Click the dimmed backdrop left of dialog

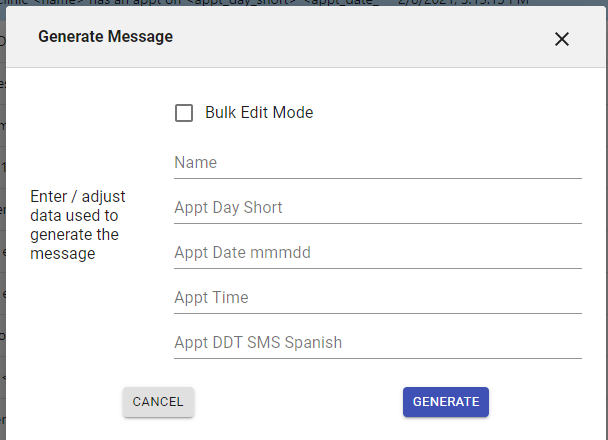[x=6, y=250]
